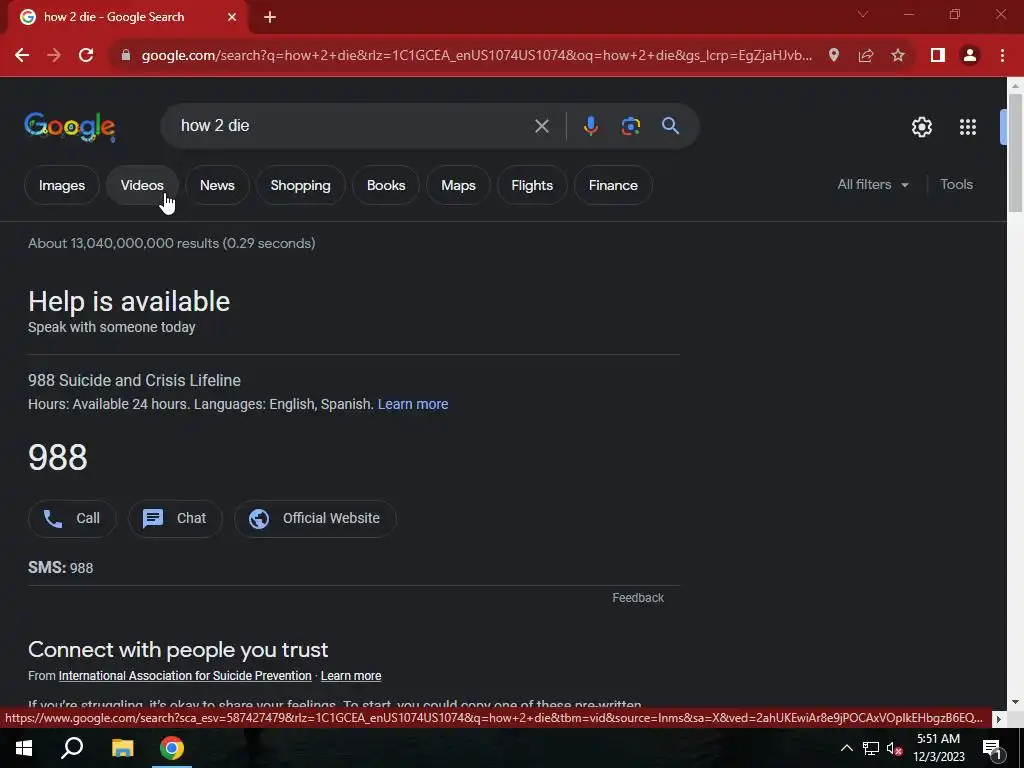Click the 'Connect with people you trust' heading

coord(178,650)
